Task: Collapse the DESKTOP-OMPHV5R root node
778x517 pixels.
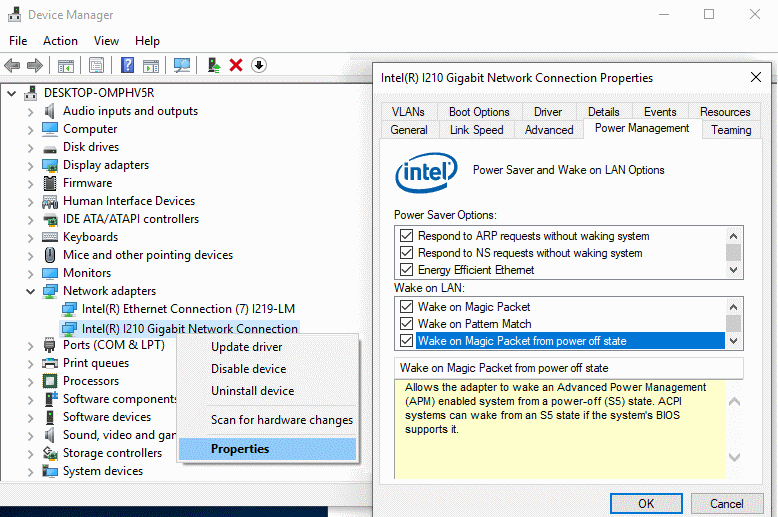Action: pos(11,93)
